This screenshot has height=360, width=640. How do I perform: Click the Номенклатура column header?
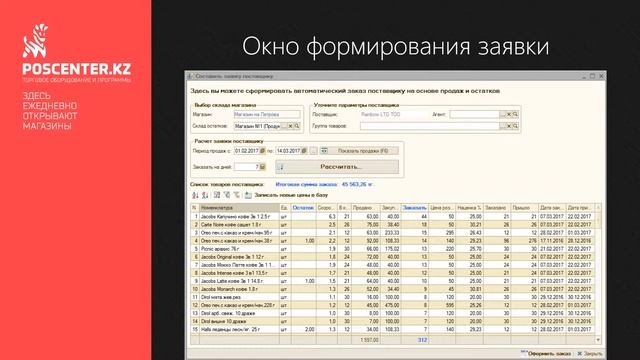point(239,208)
